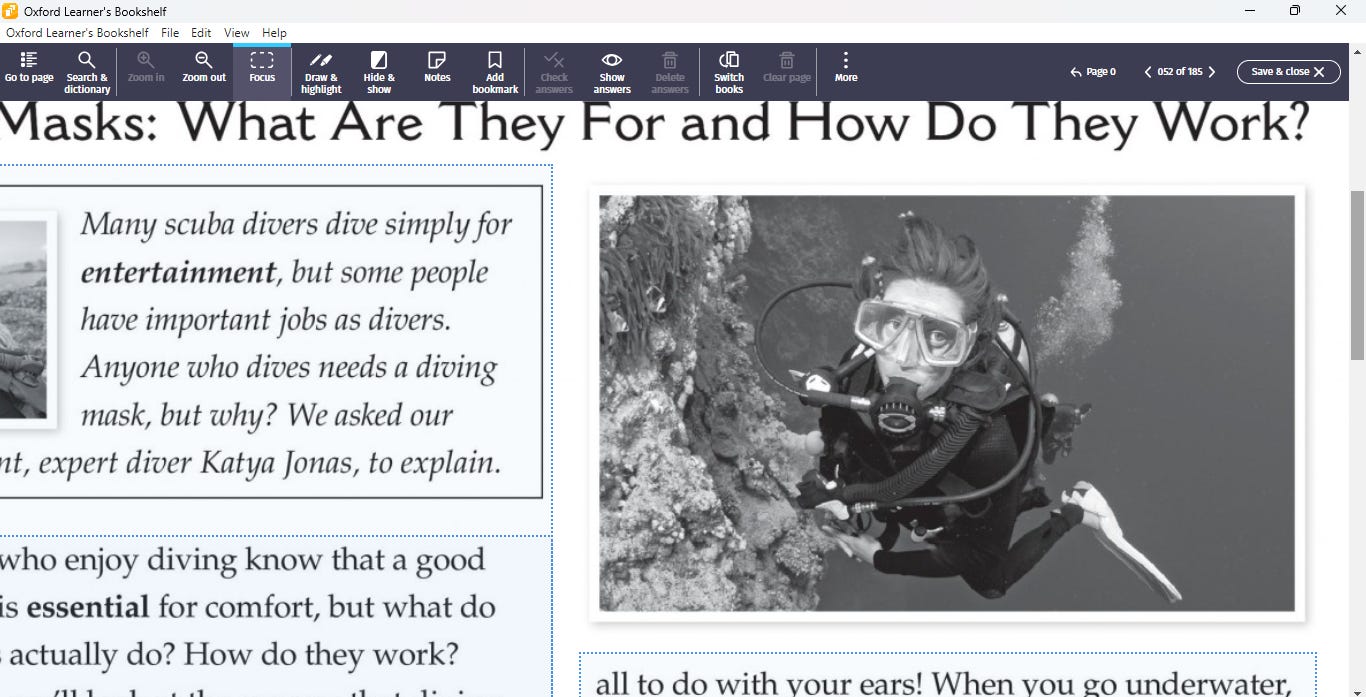Screen dimensions: 1366x697
Task: Click the small partial photo at left
Action: 23,319
